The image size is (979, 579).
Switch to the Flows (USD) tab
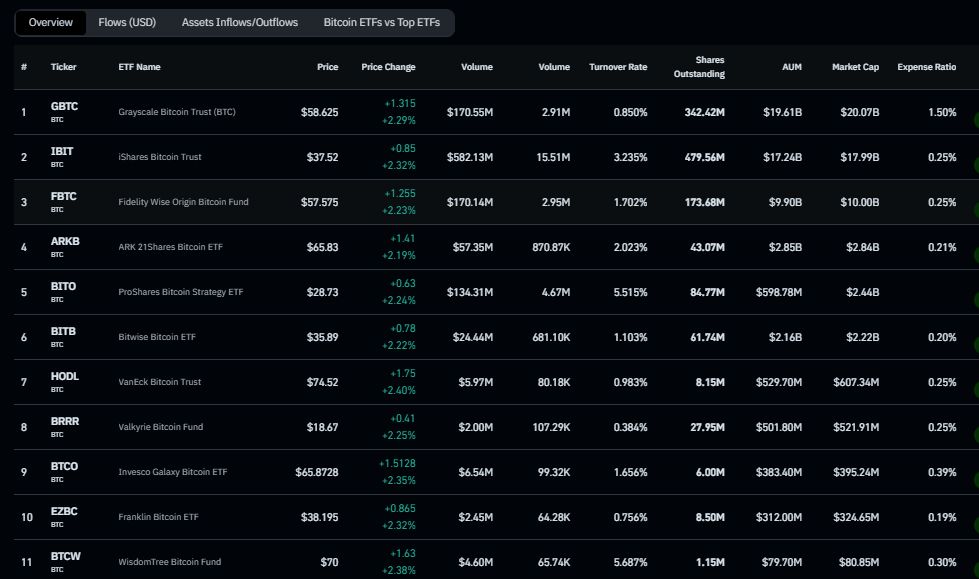[x=126, y=22]
